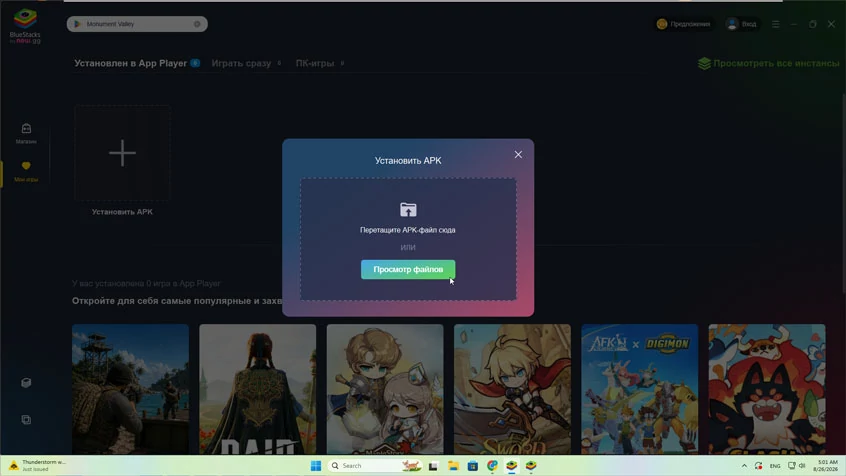The height and width of the screenshot is (476, 846).
Task: Open Мои игры in the sidebar
Action: (x=26, y=171)
